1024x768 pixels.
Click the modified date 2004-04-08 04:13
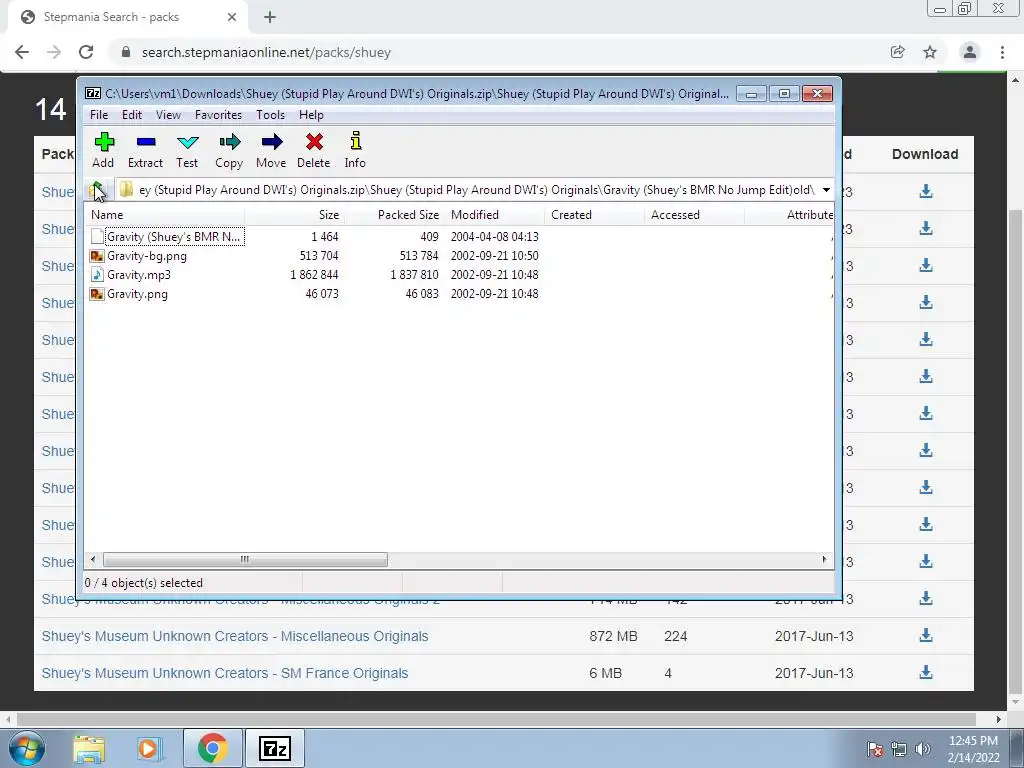[x=494, y=237]
